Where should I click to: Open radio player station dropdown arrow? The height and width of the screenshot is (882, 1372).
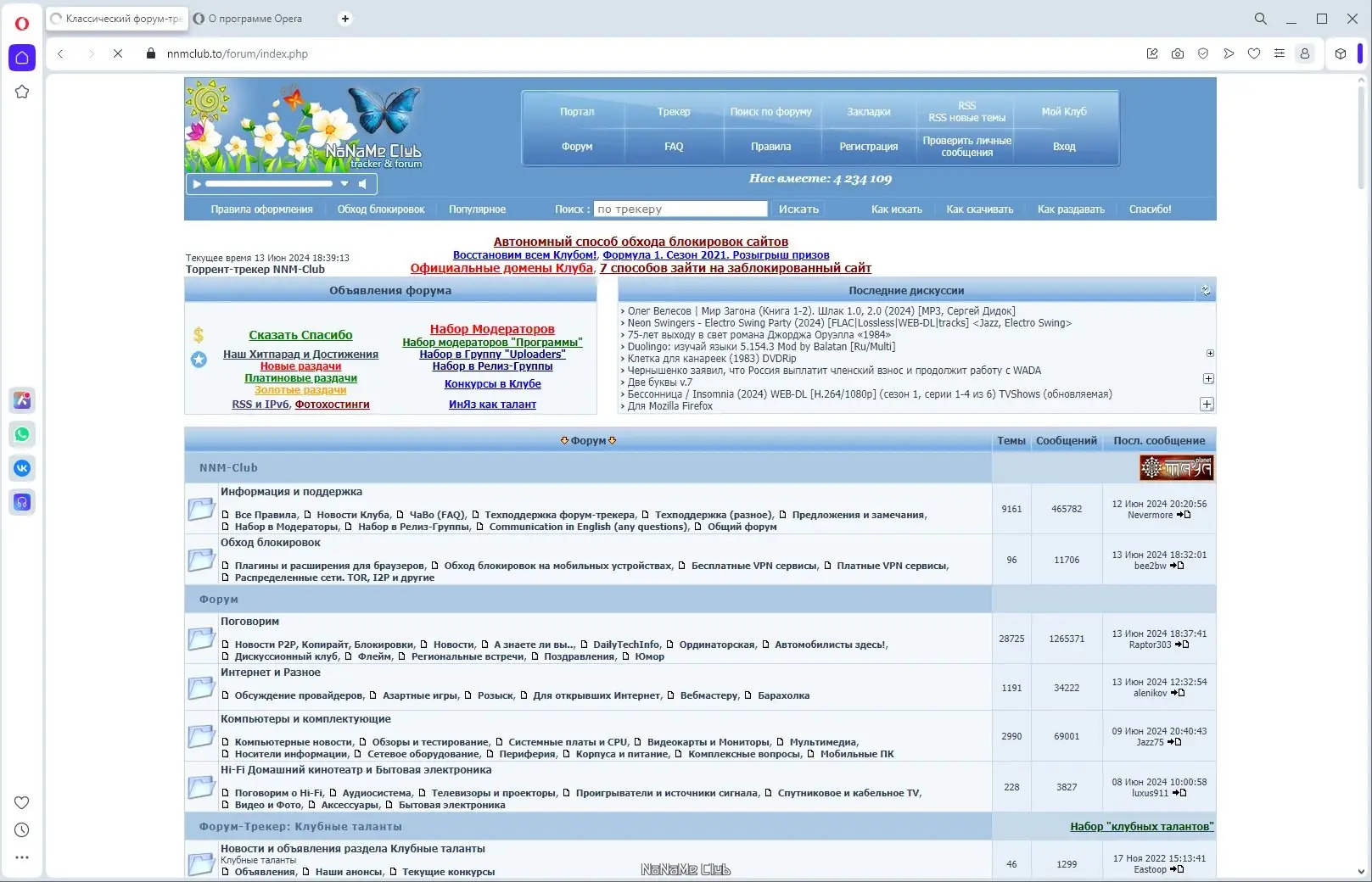pos(344,183)
